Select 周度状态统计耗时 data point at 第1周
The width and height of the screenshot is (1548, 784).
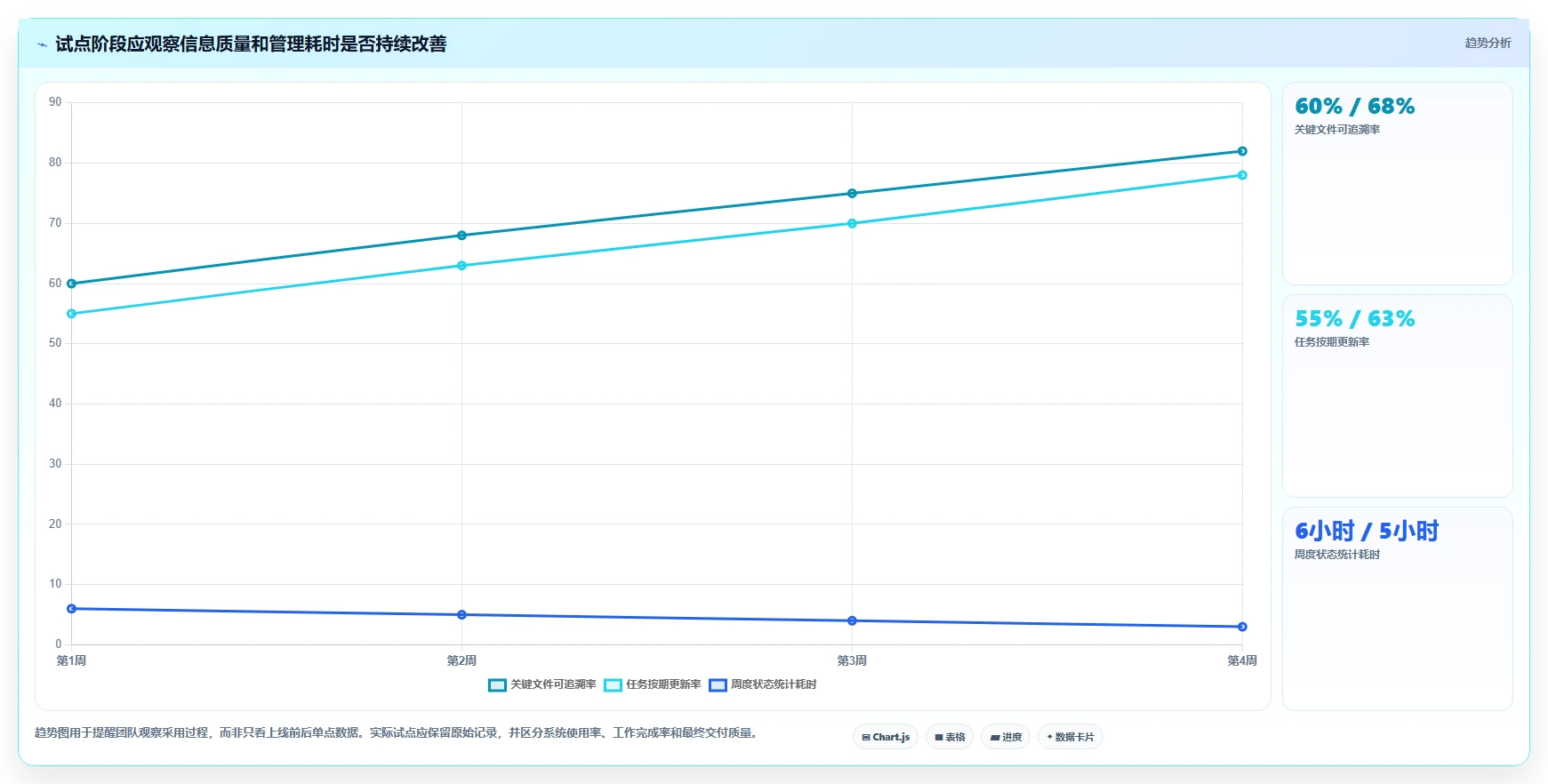click(72, 609)
